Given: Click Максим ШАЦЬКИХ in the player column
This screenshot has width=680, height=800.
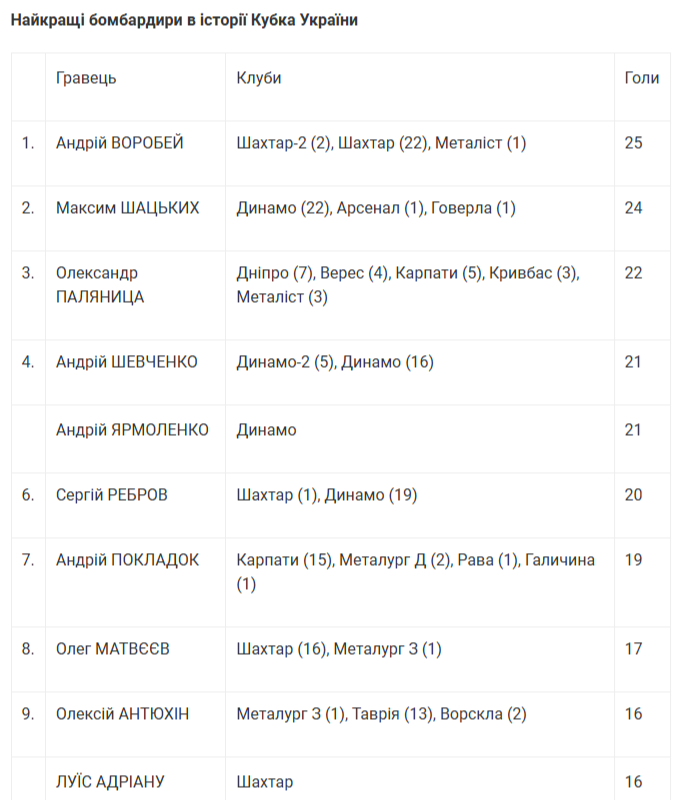Looking at the screenshot, I should 128,208.
